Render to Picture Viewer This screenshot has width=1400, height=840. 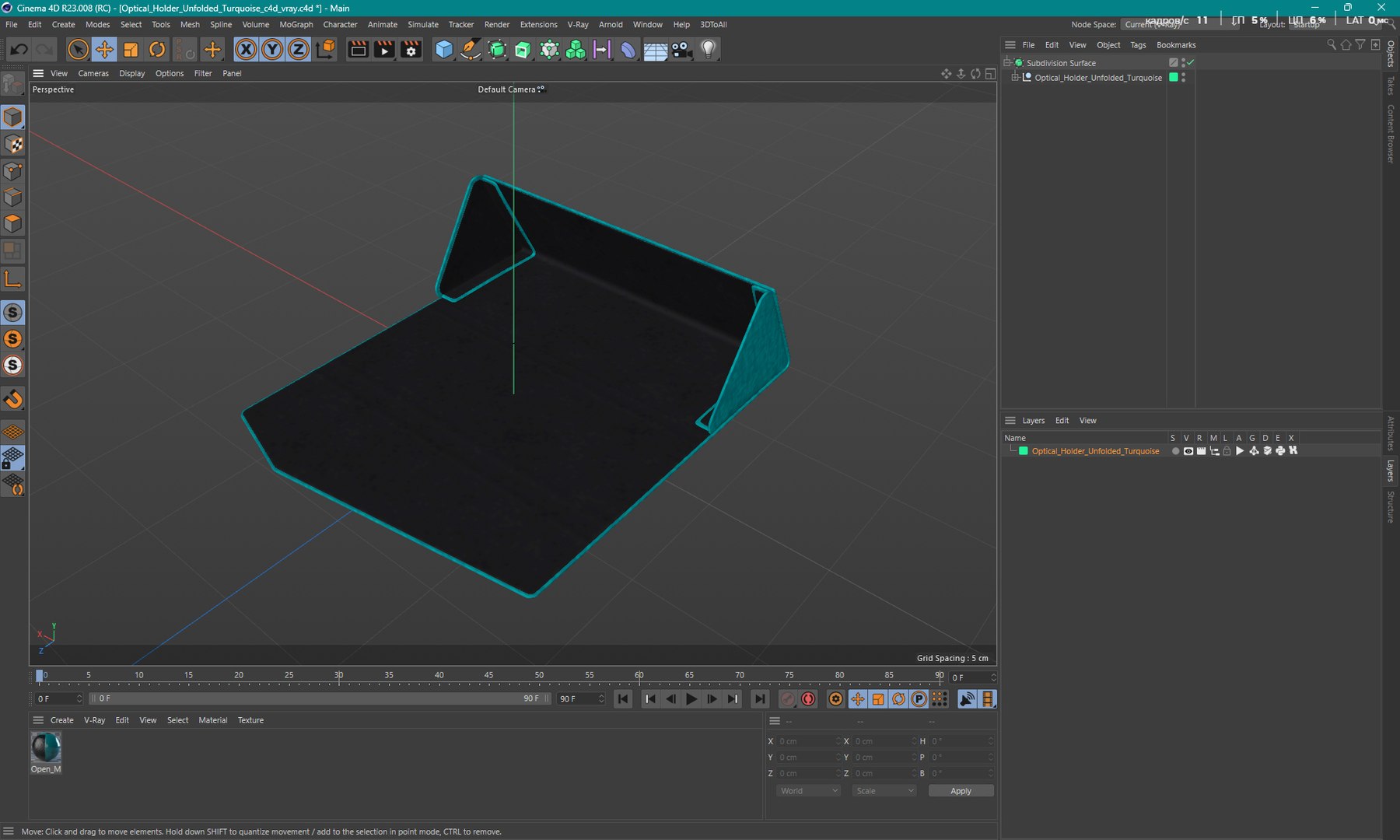[384, 50]
